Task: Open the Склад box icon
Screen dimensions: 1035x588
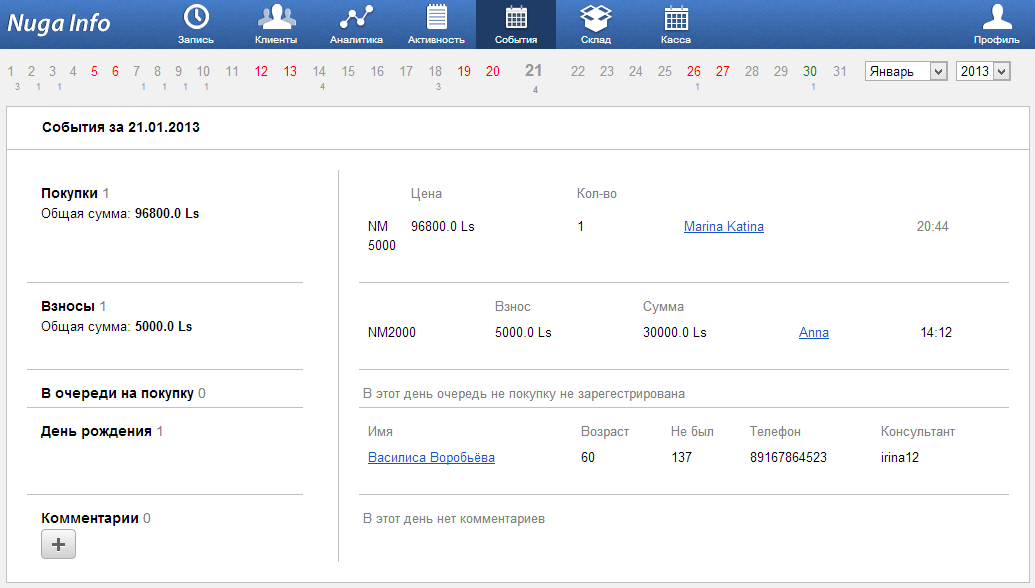Action: tap(596, 18)
